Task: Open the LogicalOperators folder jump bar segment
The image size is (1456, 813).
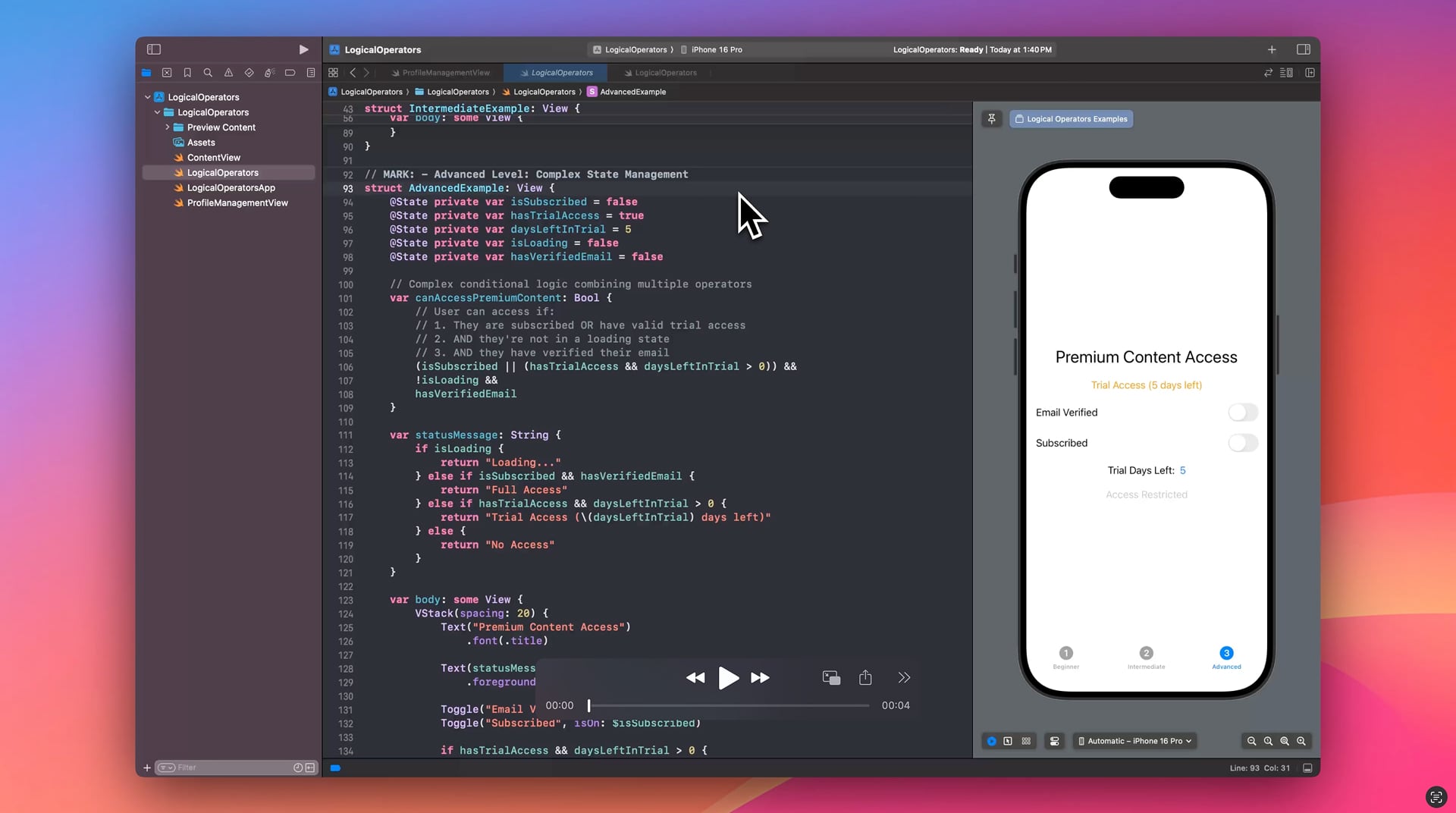Action: pos(452,92)
